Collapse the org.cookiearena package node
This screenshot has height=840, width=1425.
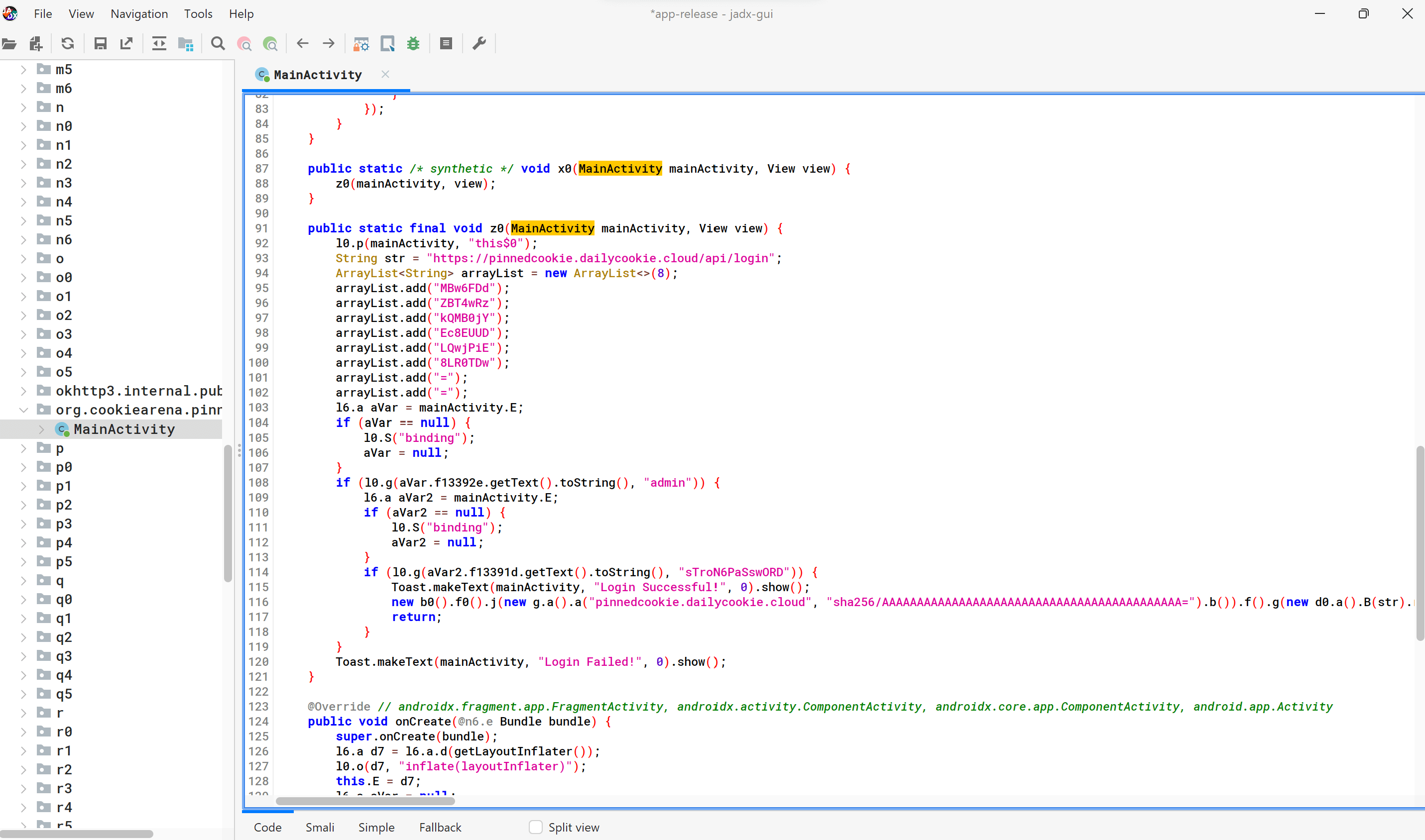click(23, 410)
